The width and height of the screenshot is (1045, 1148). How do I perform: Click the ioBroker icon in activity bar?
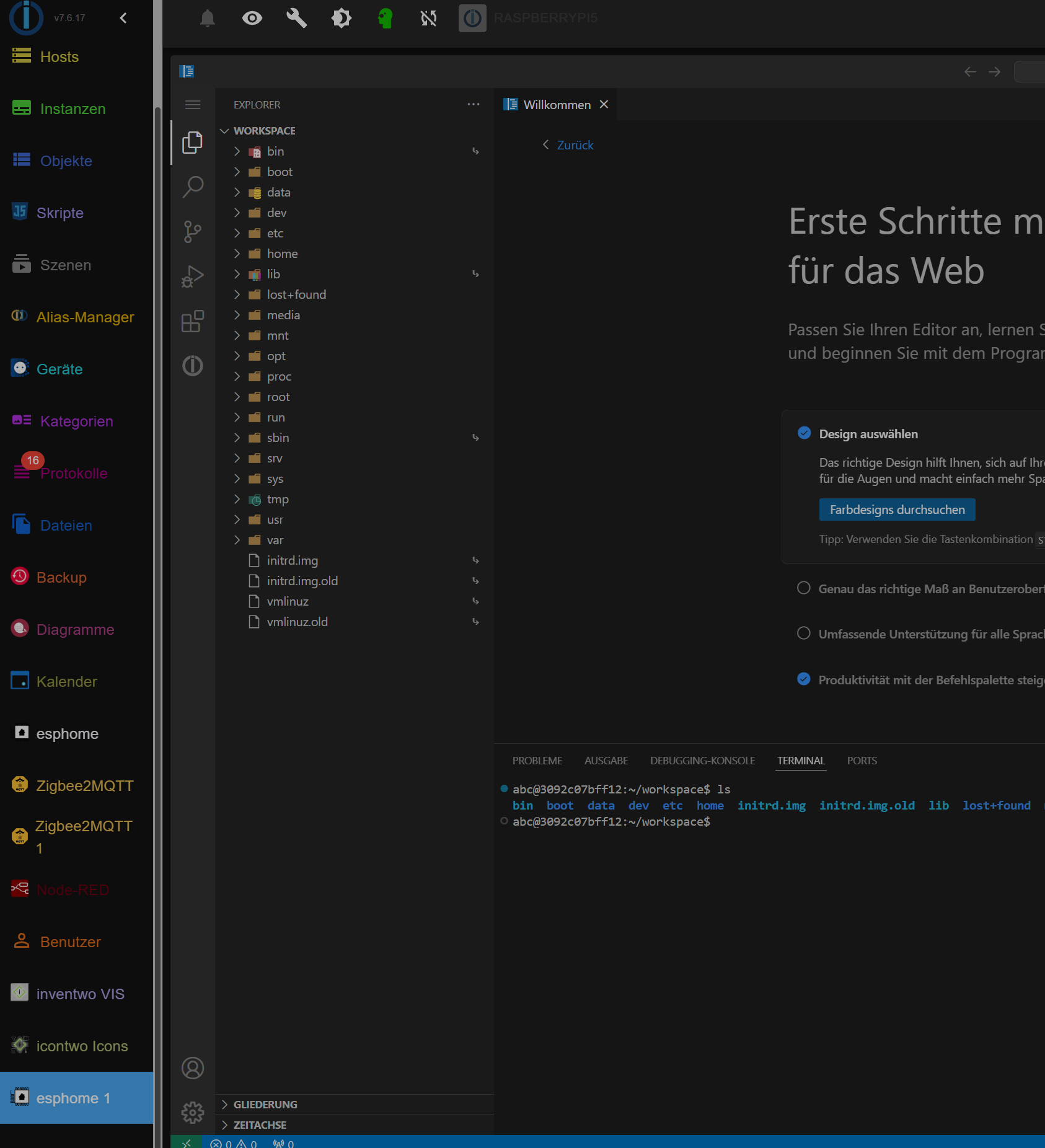193,366
